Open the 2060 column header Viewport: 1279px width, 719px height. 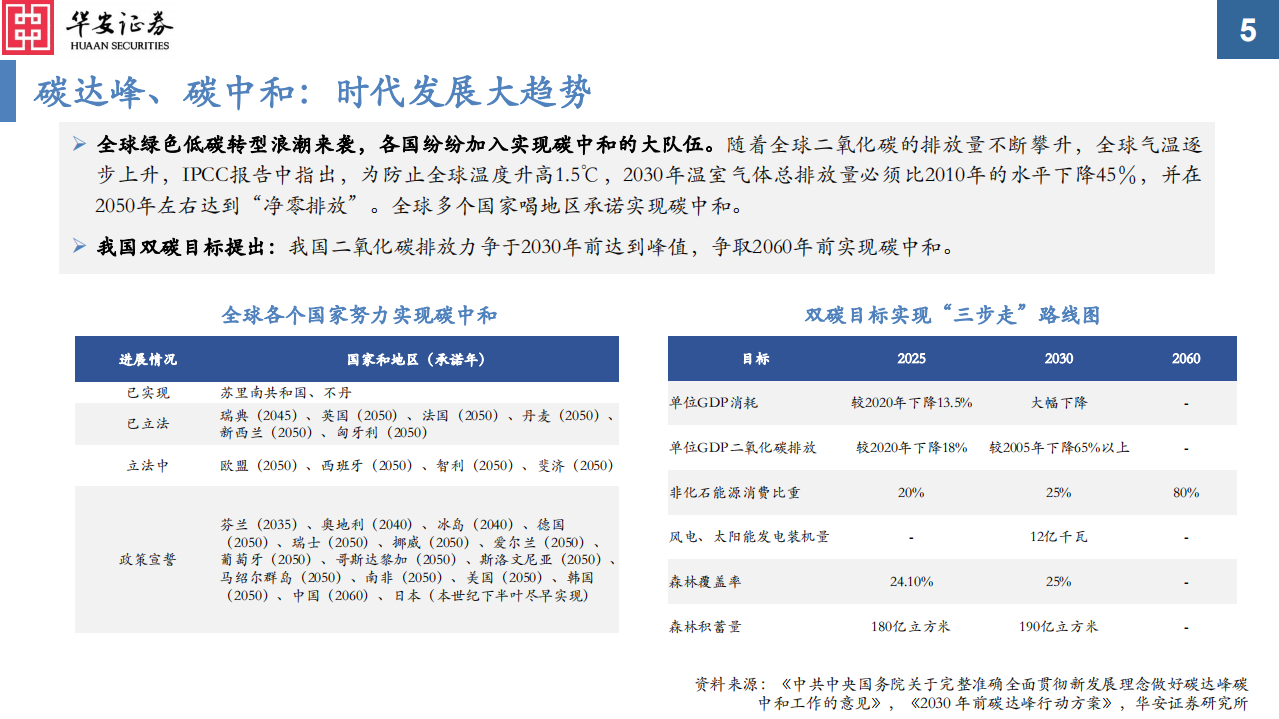pyautogui.click(x=1184, y=359)
